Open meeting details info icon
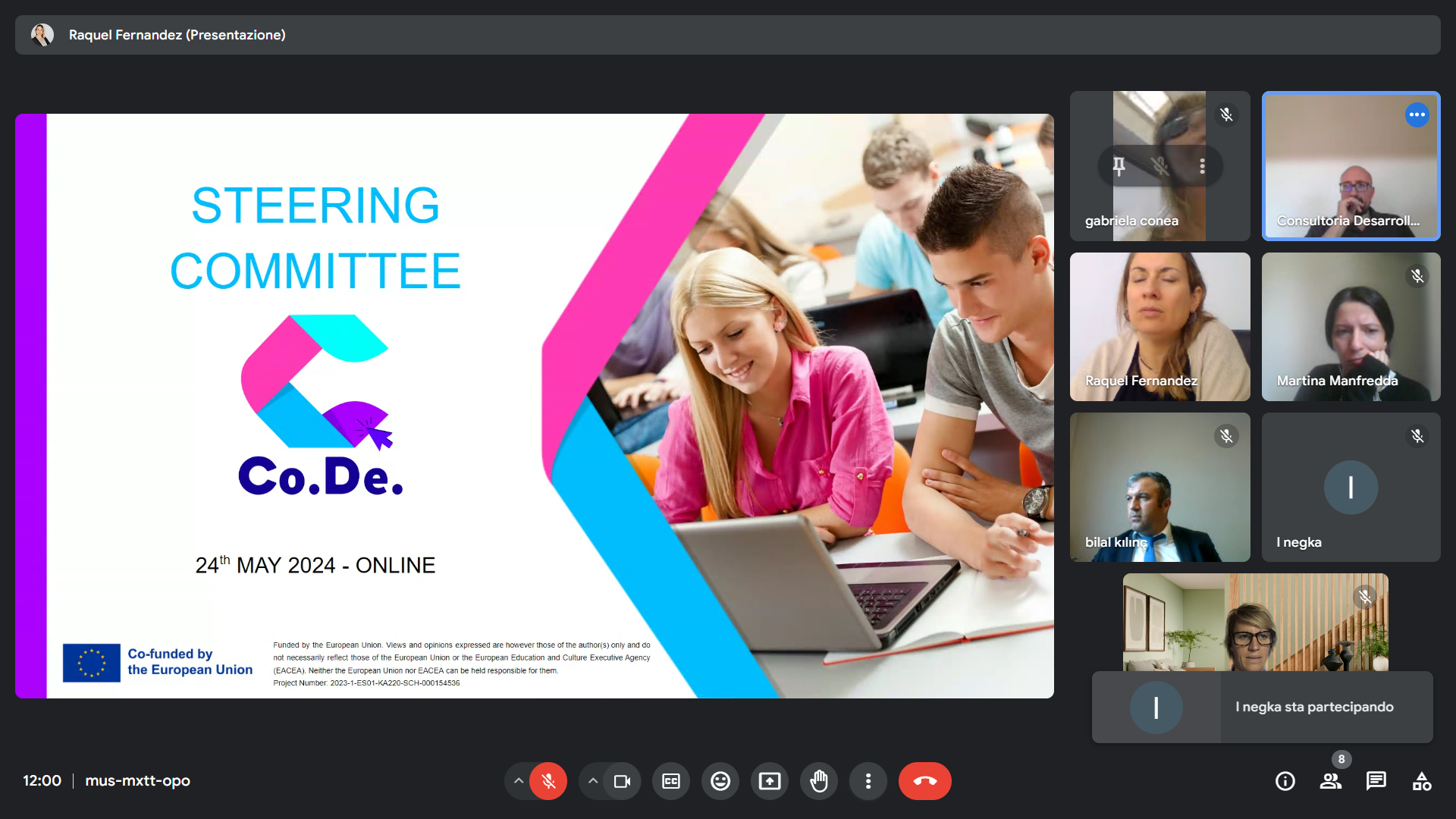This screenshot has width=1456, height=819. (x=1285, y=781)
